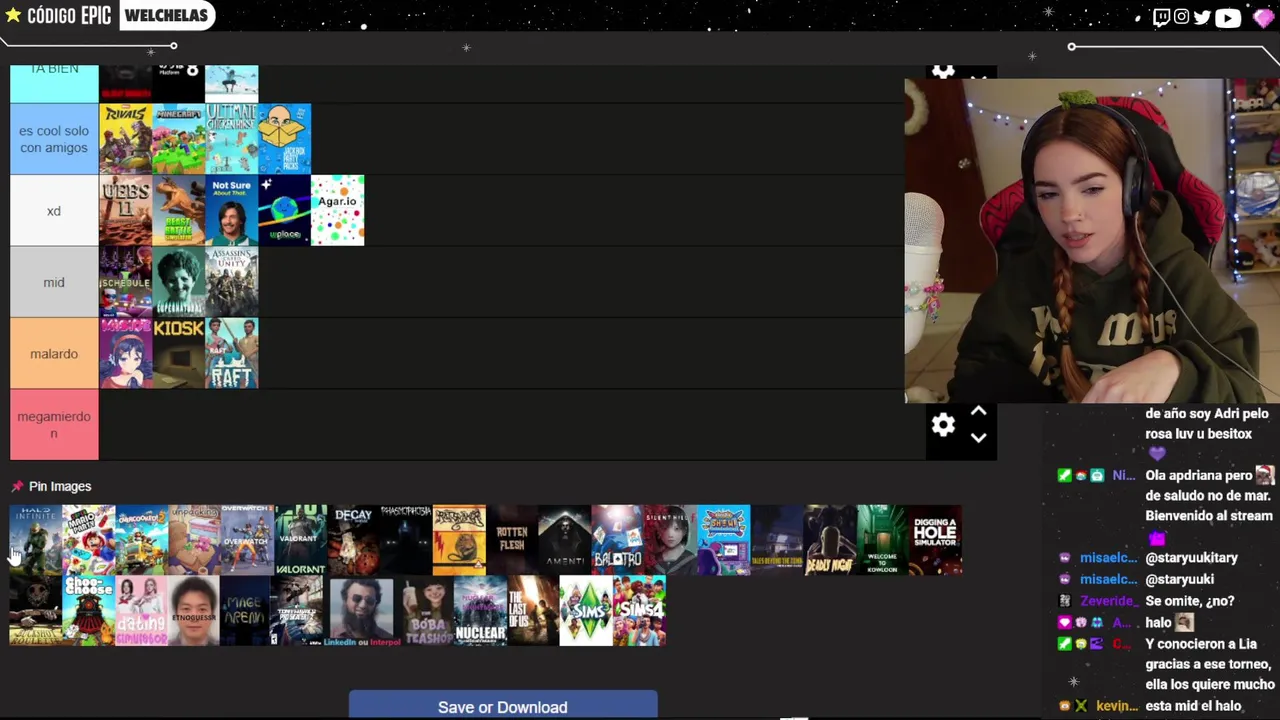Move megamierdon row up with the up chevron
This screenshot has height=720, width=1280.
pyautogui.click(x=978, y=411)
